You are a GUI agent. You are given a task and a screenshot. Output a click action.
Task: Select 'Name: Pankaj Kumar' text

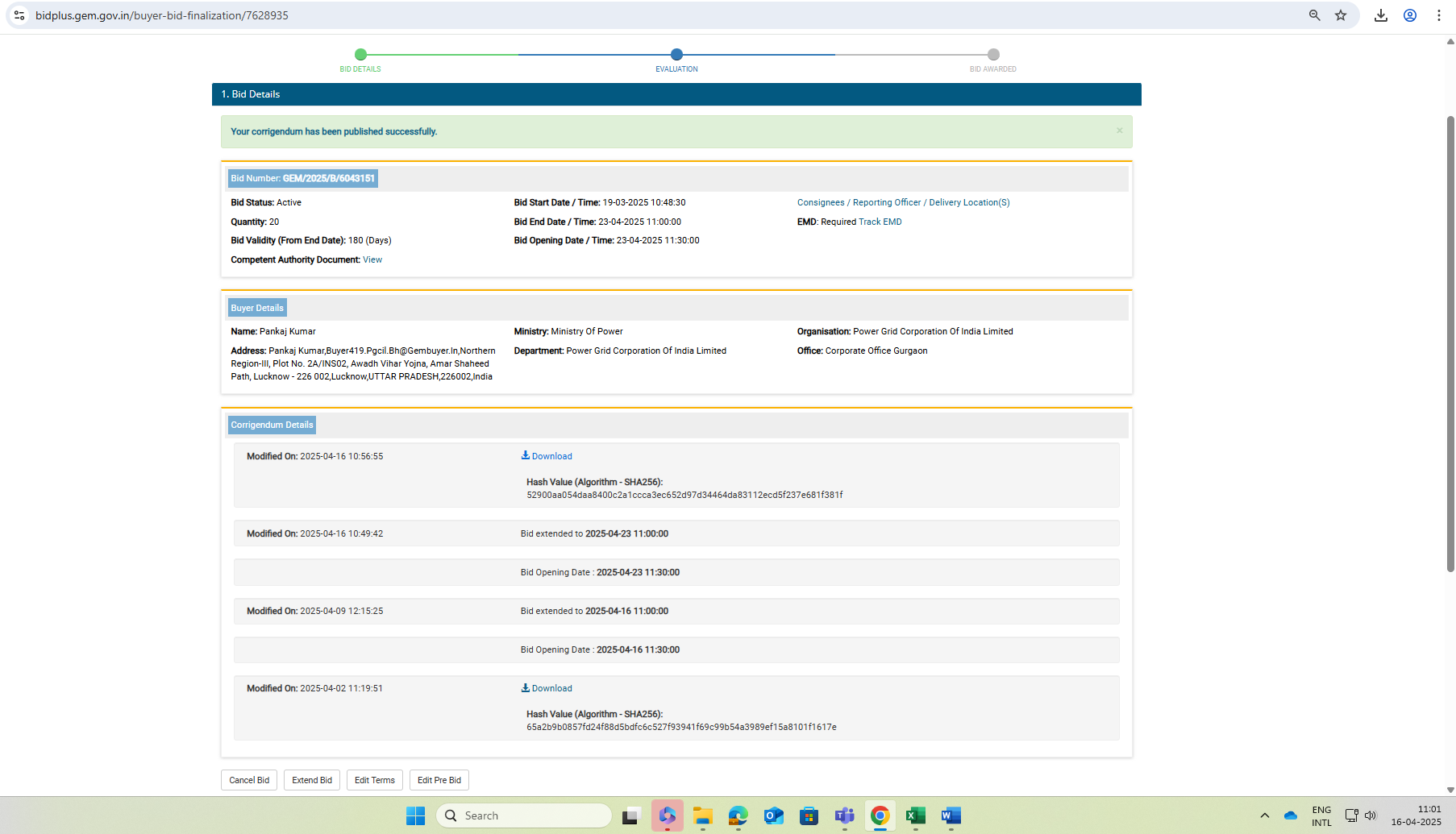(273, 331)
